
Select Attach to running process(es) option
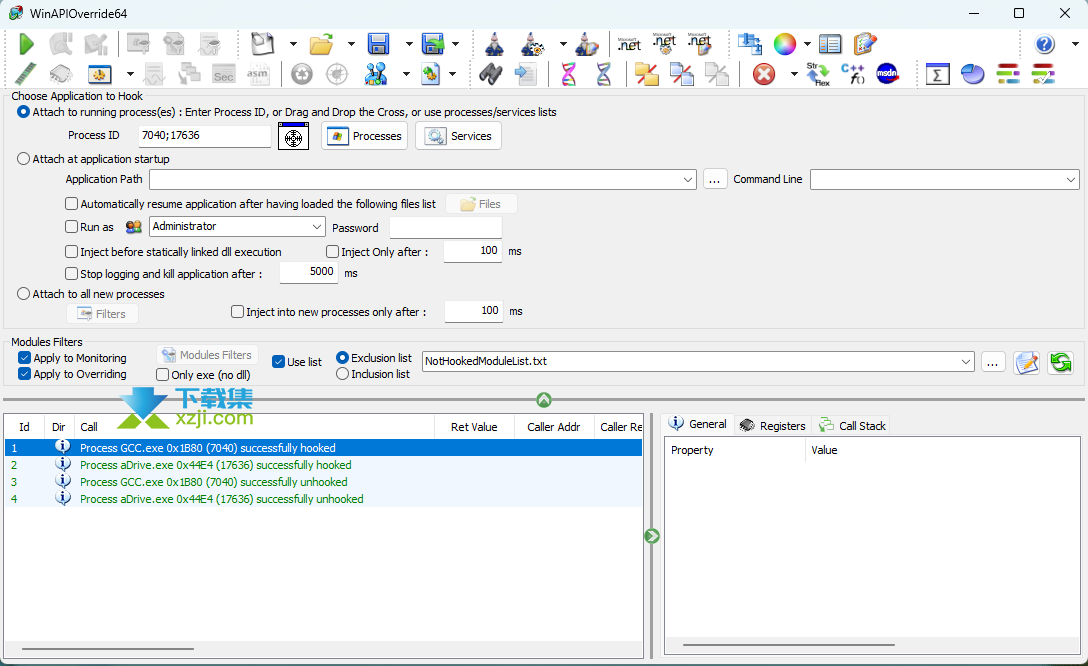click(x=24, y=112)
